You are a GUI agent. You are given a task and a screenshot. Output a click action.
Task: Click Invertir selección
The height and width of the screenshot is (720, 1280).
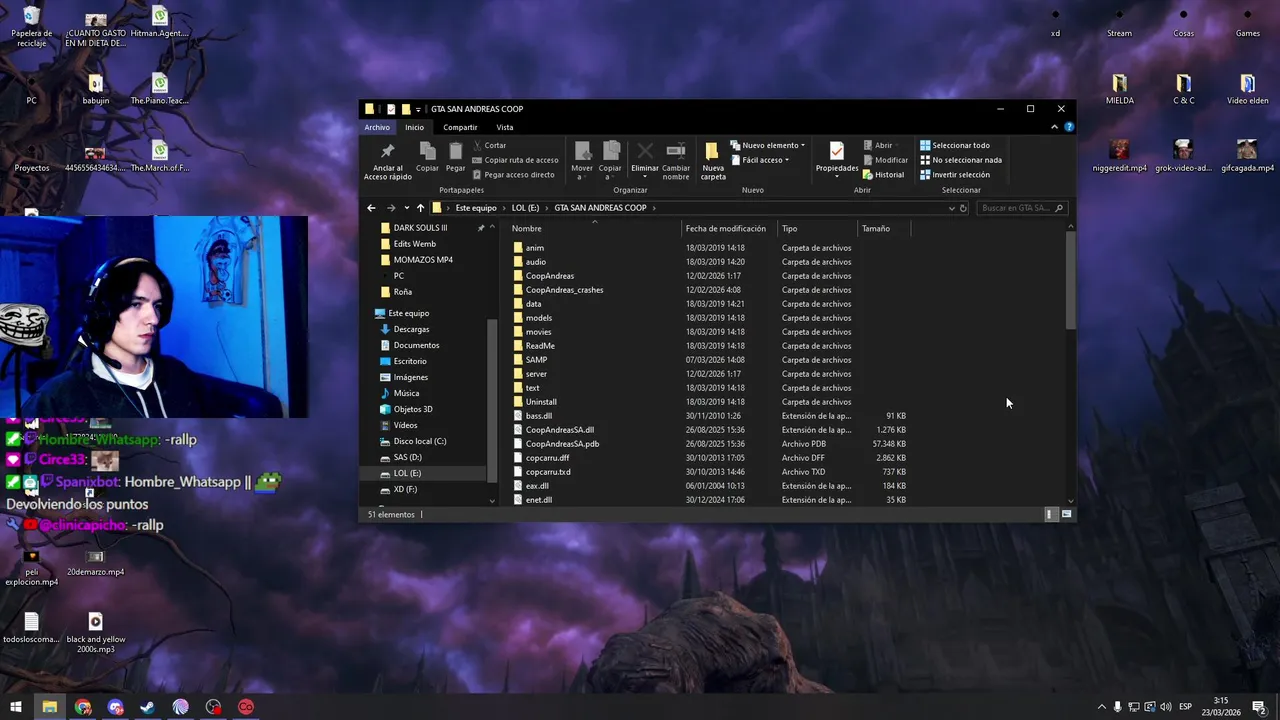coord(955,175)
